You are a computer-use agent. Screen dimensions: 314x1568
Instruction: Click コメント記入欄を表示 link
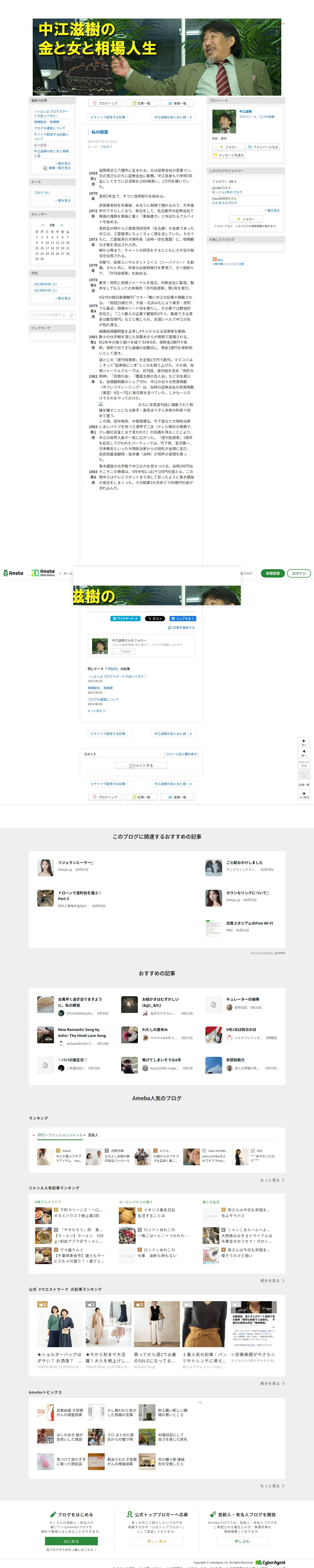click(182, 754)
